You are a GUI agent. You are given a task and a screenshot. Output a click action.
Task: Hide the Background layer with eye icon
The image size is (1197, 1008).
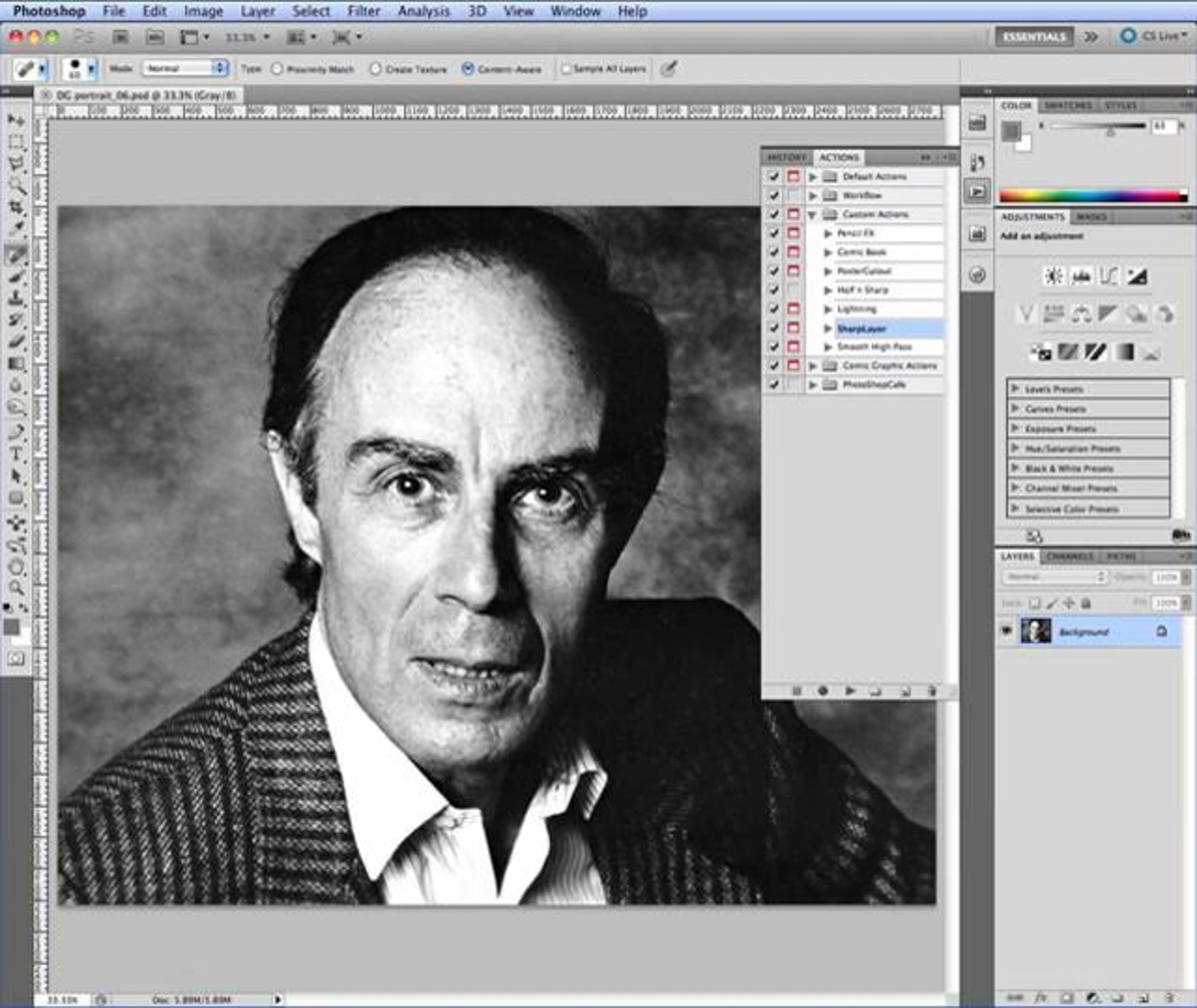click(x=1007, y=631)
